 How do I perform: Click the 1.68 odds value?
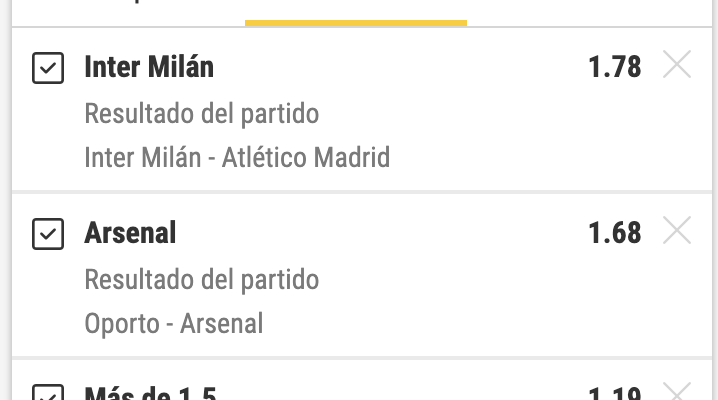pyautogui.click(x=615, y=232)
